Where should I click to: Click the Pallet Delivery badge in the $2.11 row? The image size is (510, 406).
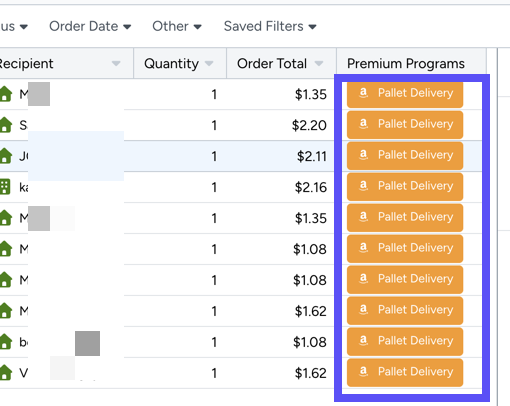tap(405, 155)
